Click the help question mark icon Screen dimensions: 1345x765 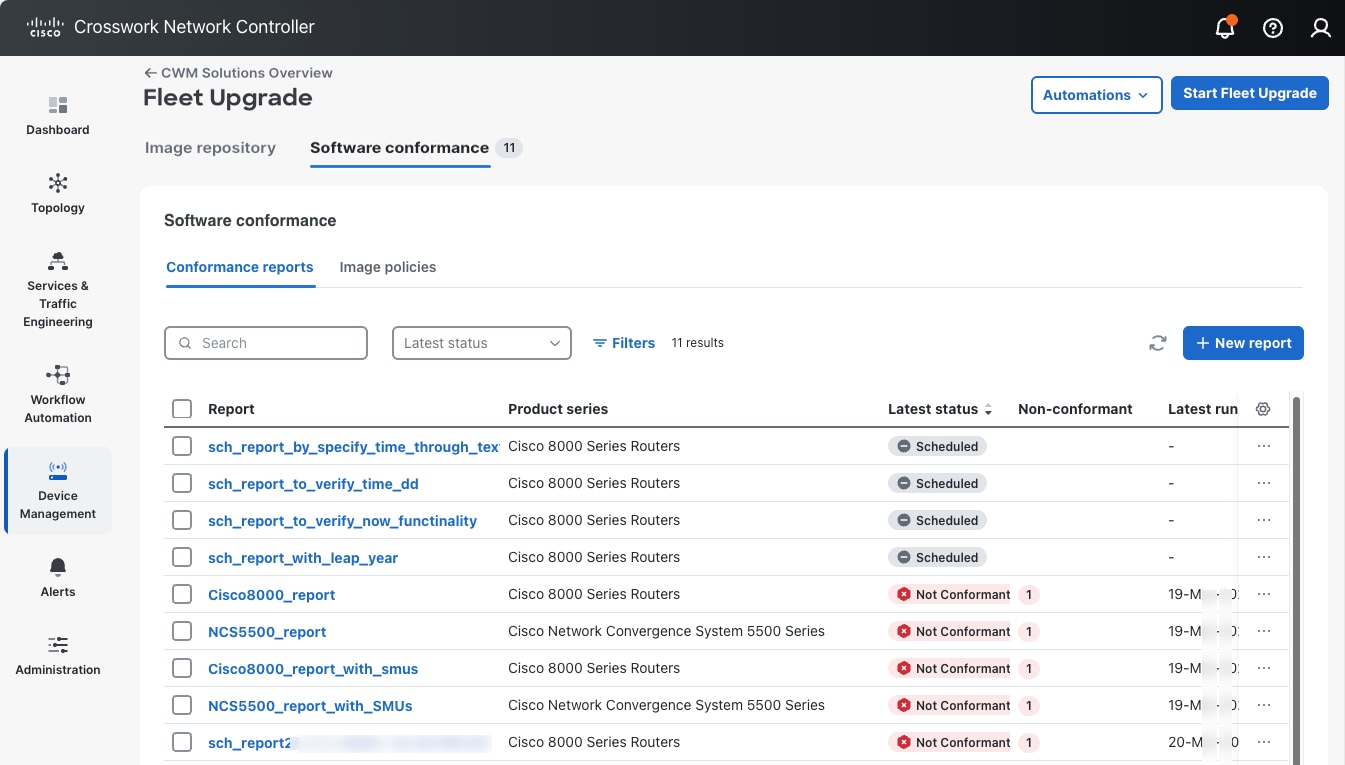pos(1272,28)
